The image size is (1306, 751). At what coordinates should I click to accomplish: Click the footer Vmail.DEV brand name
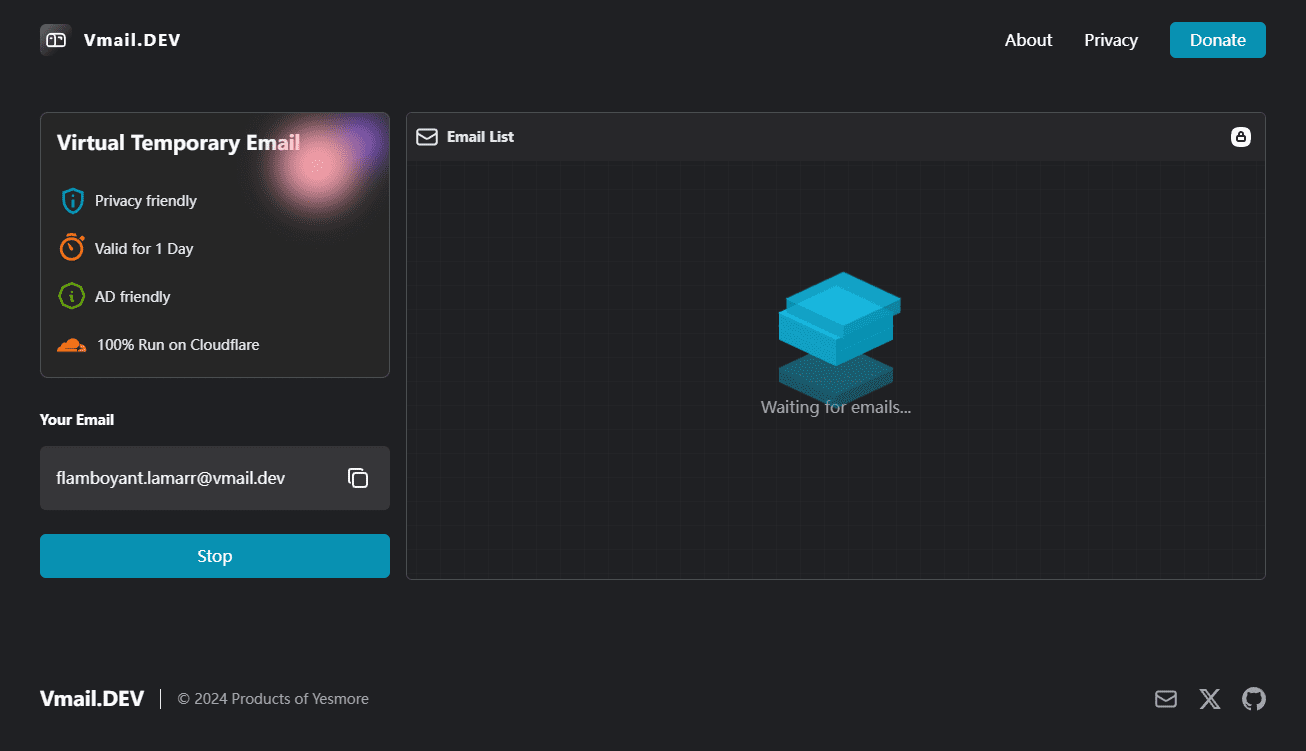tap(92, 699)
